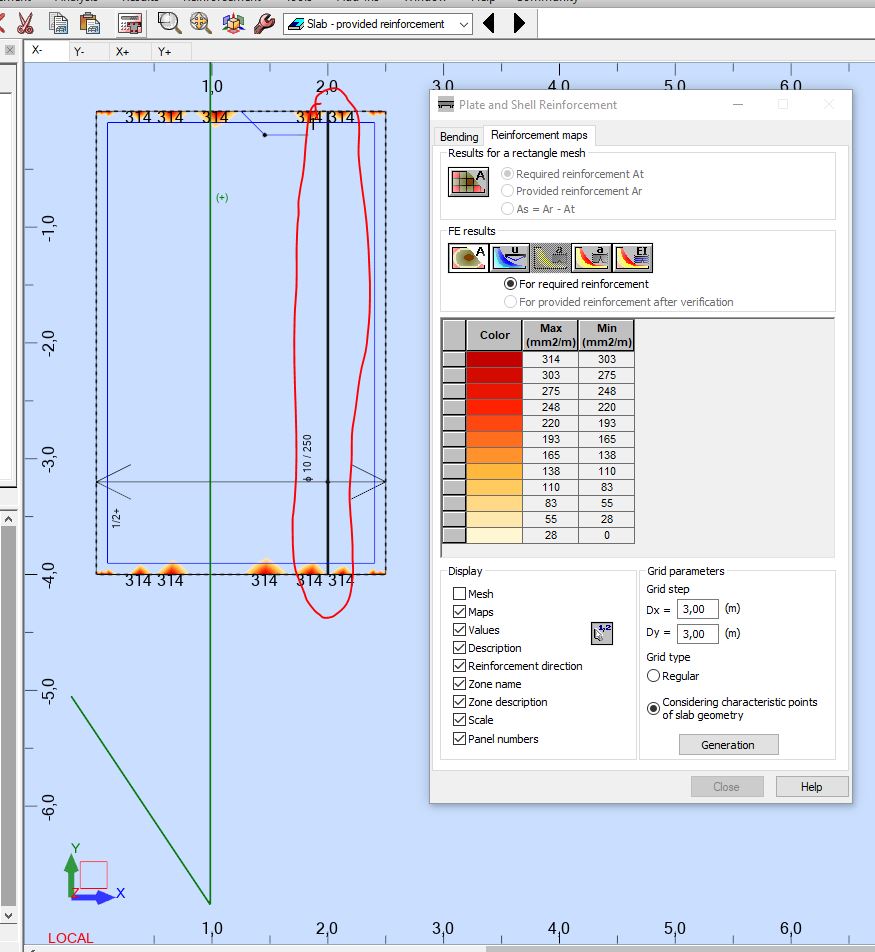Select the required reinforcement area map icon
Viewport: 875px width, 952px height.
pyautogui.click(x=468, y=257)
